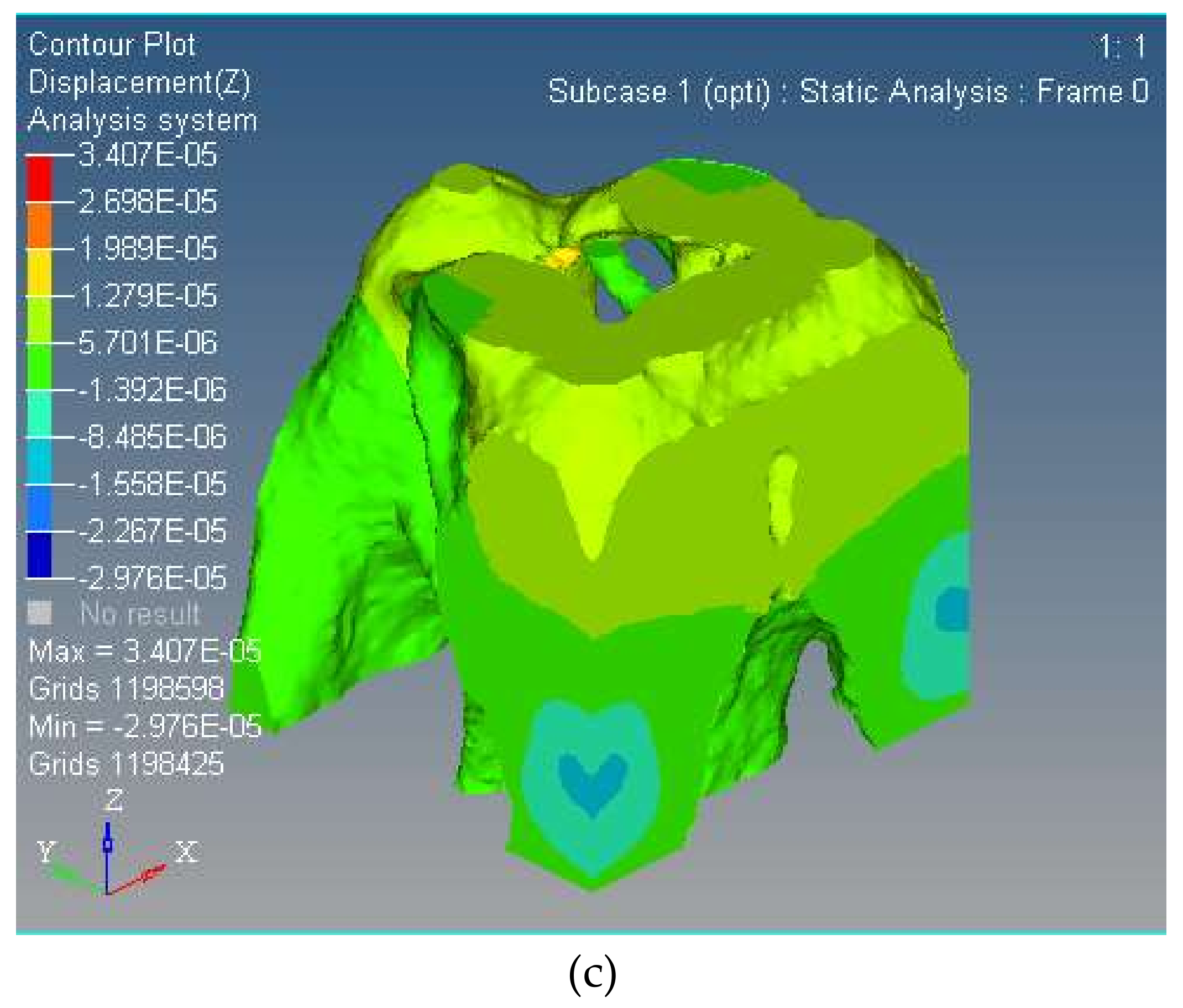Click the yellow legend color band
This screenshot has height=1008, width=1183.
tap(39, 272)
